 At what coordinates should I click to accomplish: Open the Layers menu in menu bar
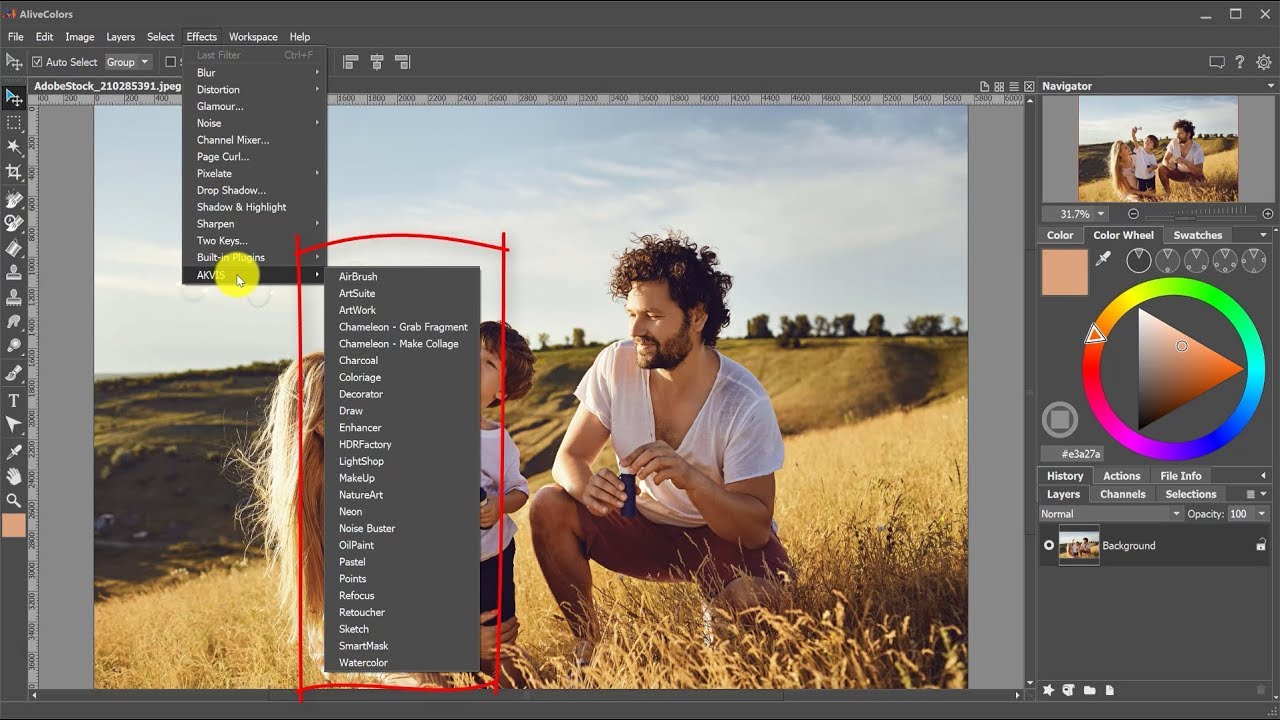(120, 37)
